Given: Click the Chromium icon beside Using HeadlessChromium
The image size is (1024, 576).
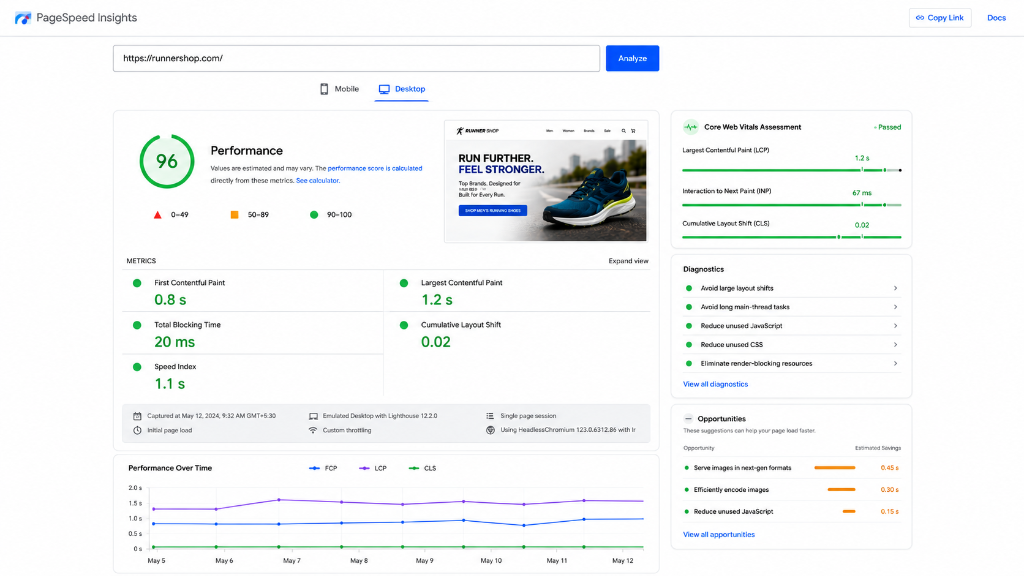Looking at the screenshot, I should [490, 430].
